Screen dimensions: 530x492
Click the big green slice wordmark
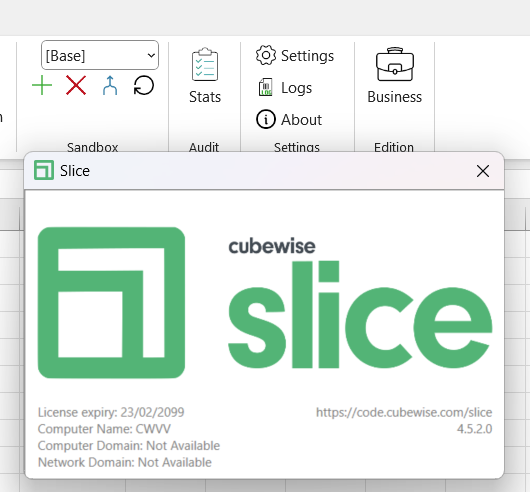360,314
